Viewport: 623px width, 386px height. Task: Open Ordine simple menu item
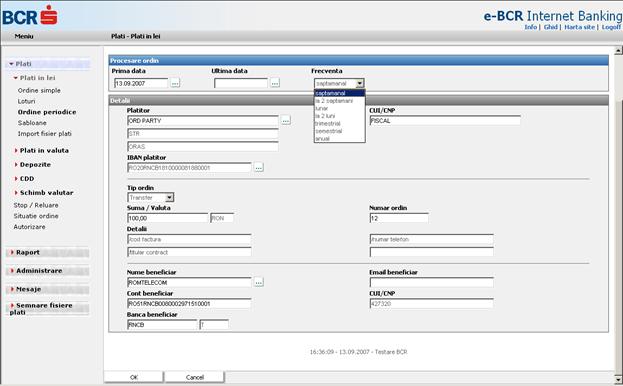click(39, 91)
